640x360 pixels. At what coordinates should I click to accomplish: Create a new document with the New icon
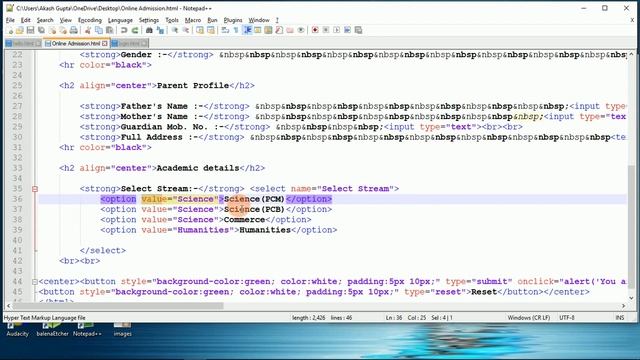click(9, 30)
